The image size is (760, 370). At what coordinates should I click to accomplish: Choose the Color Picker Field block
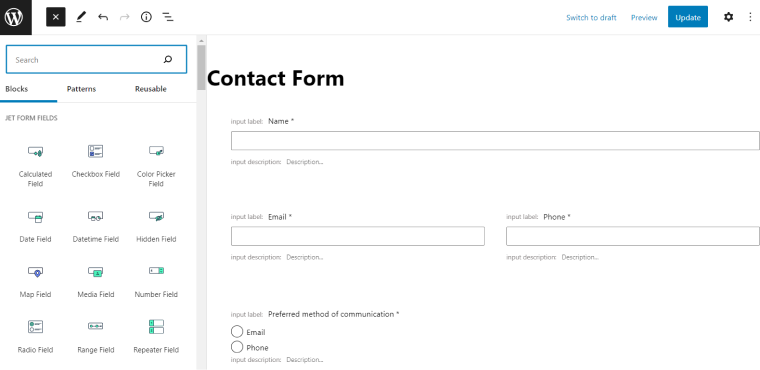(x=156, y=166)
